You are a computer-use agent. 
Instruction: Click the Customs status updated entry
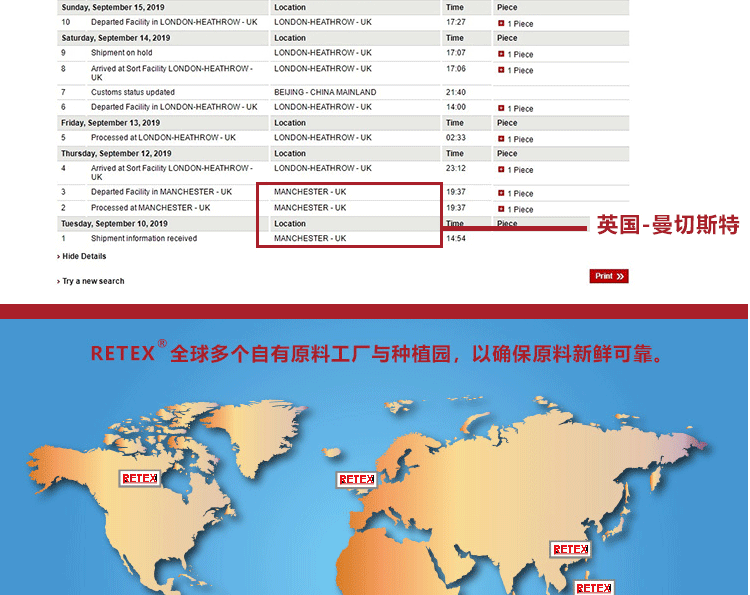coord(133,92)
